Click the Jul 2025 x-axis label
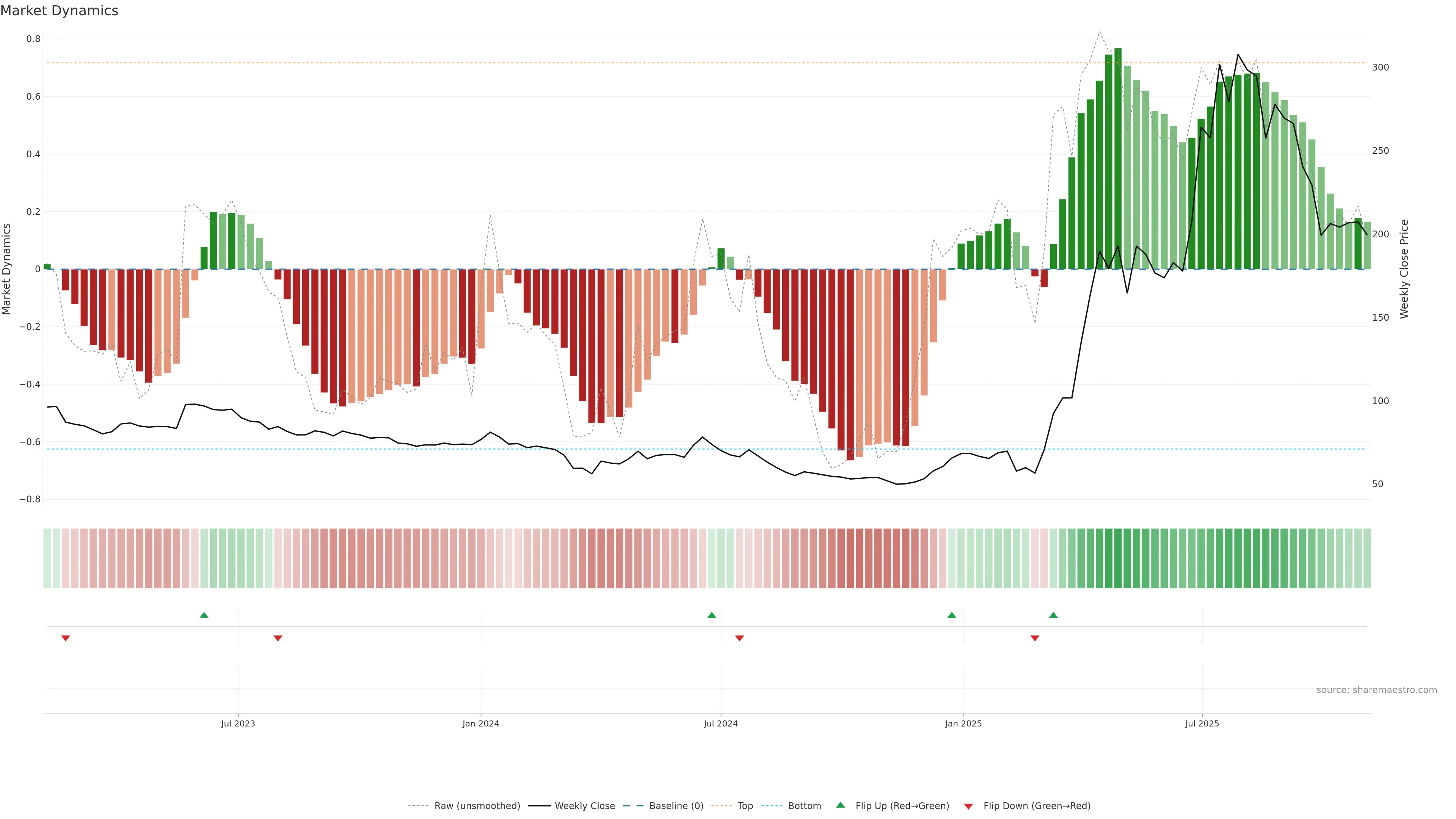Image resolution: width=1456 pixels, height=819 pixels. click(x=1202, y=723)
